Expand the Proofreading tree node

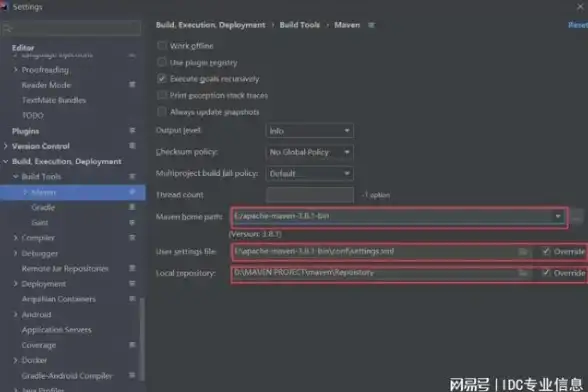(x=15, y=69)
